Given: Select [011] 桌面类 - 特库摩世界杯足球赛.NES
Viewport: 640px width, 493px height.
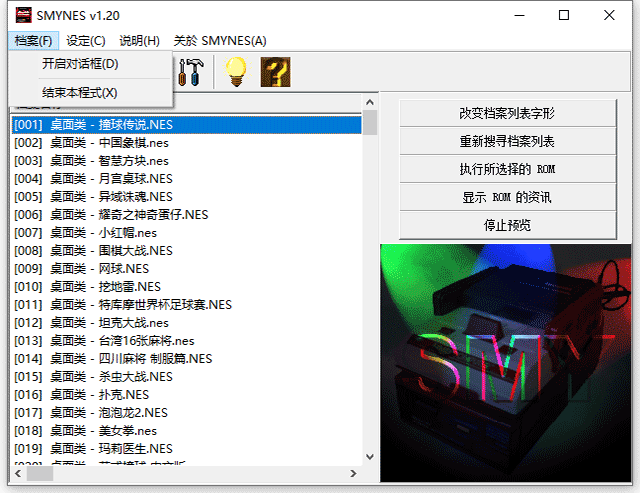Looking at the screenshot, I should coord(187,304).
